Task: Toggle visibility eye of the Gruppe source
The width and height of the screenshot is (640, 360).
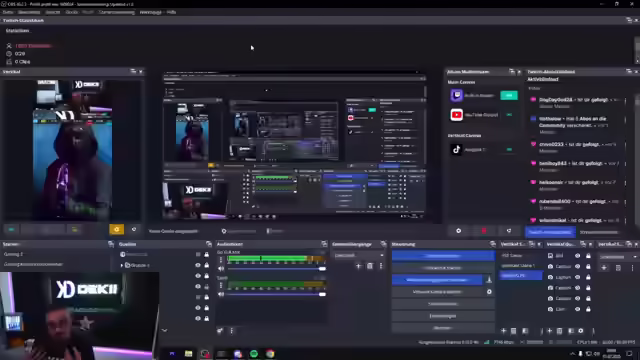Action: coord(198,265)
